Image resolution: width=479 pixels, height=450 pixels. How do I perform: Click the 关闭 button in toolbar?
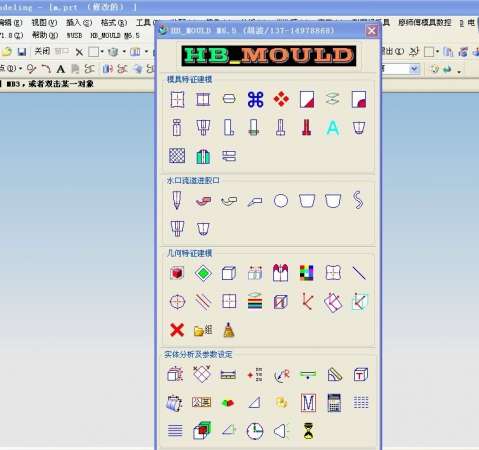pyautogui.click(x=42, y=51)
